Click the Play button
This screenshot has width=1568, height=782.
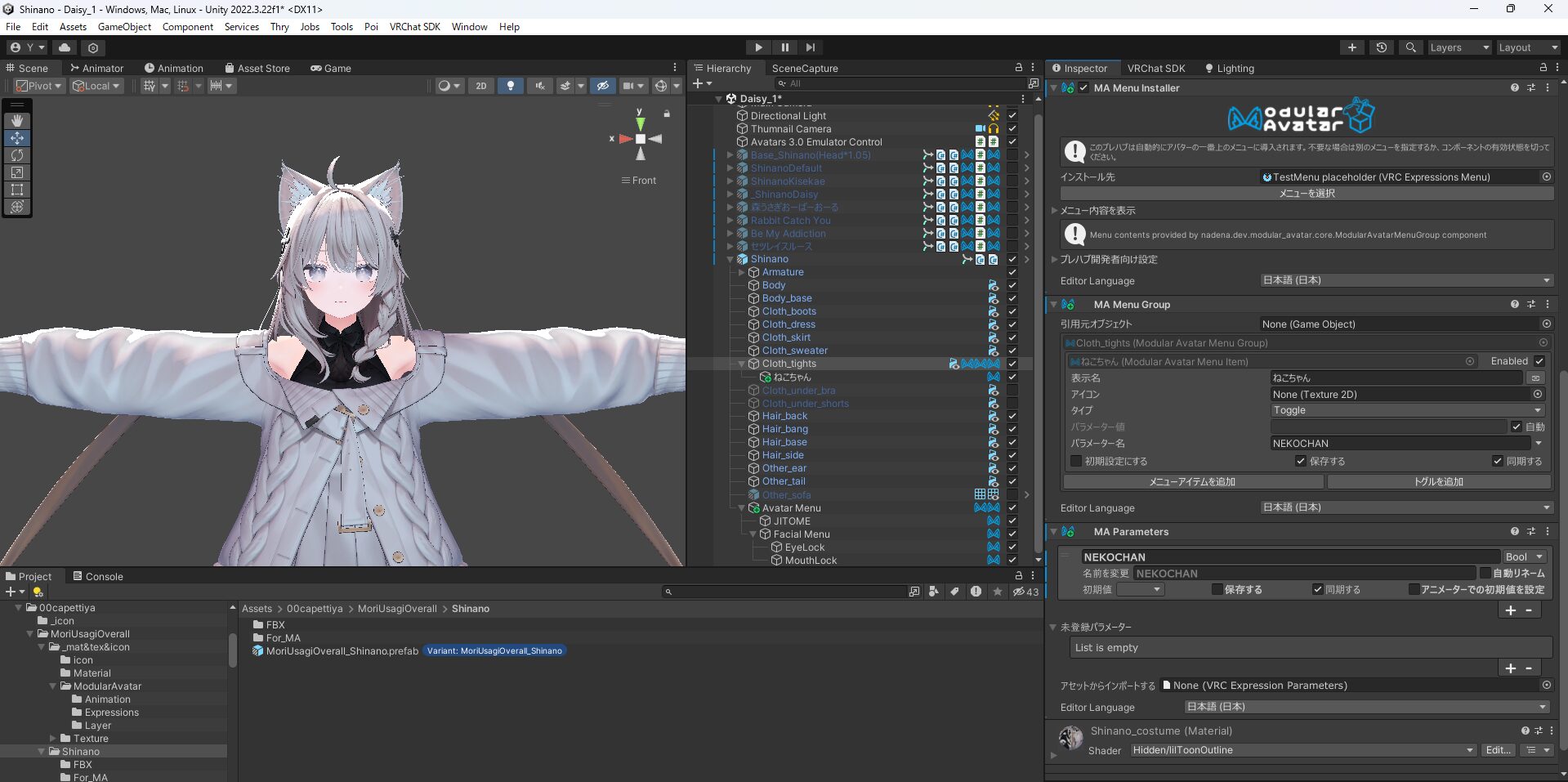click(x=758, y=47)
